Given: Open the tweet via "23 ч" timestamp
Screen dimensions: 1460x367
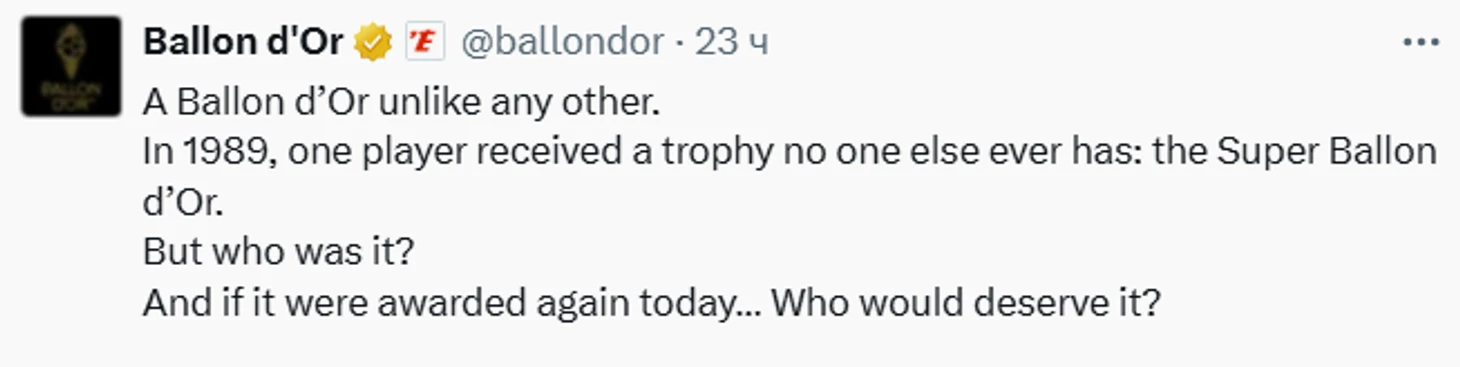Looking at the screenshot, I should [x=731, y=42].
